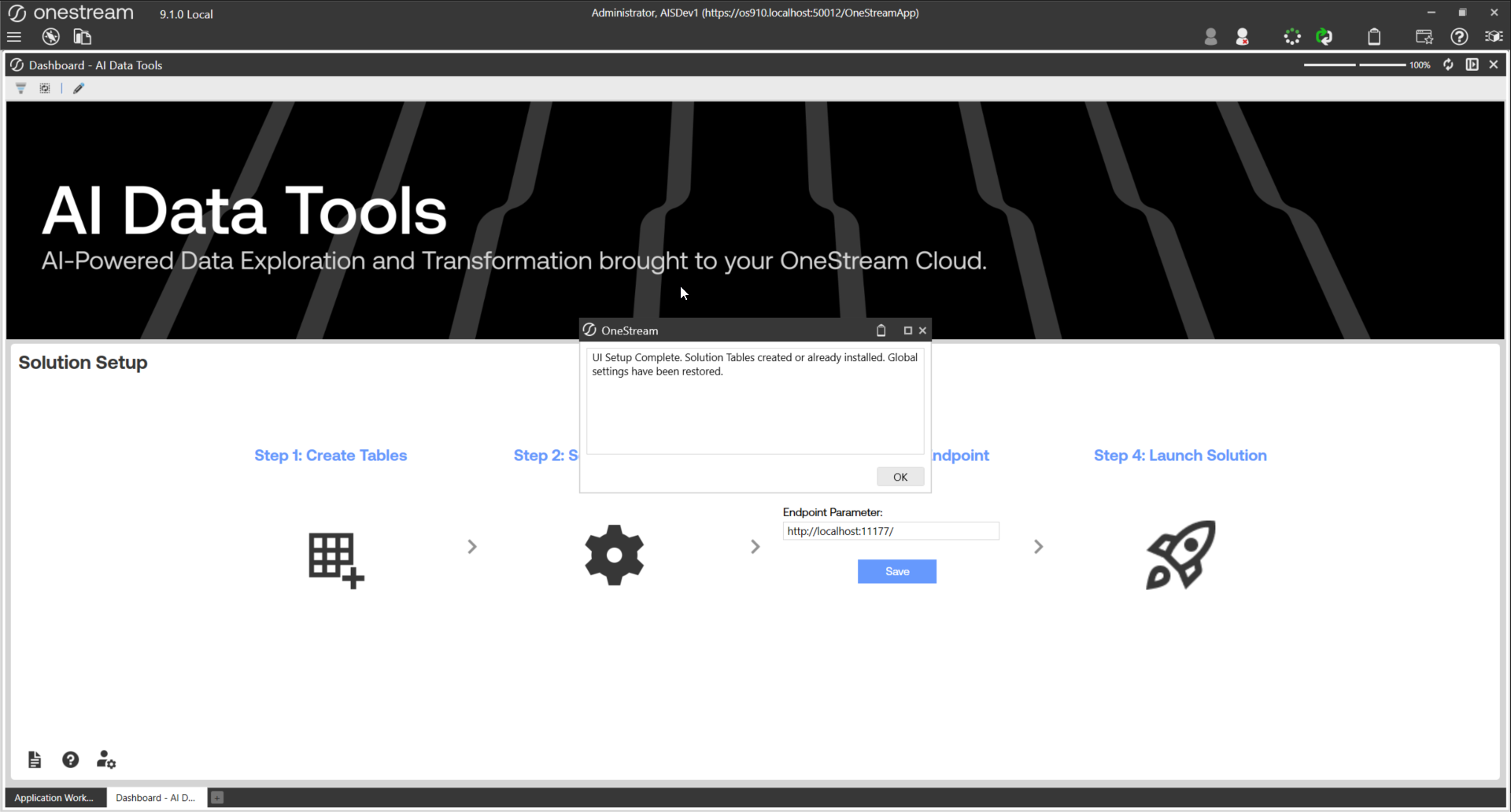
Task: Click the user with red X icon
Action: pos(1243,37)
